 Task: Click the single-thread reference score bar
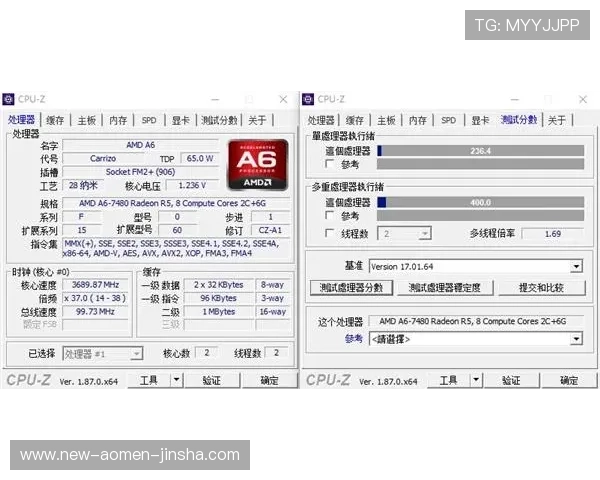[x=481, y=164]
